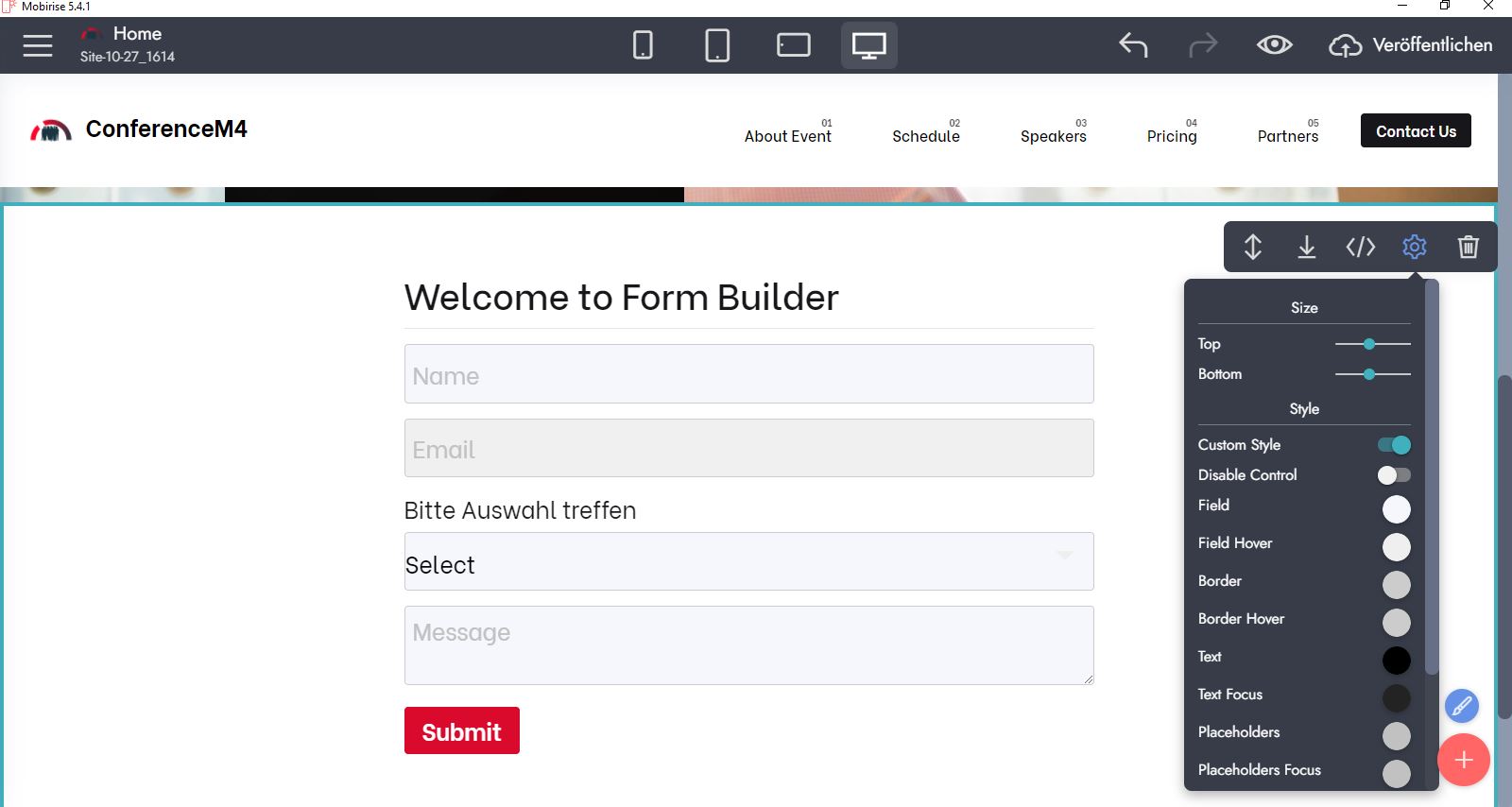This screenshot has height=807, width=1512.
Task: Switch to mobile phone preview
Action: coord(643,45)
